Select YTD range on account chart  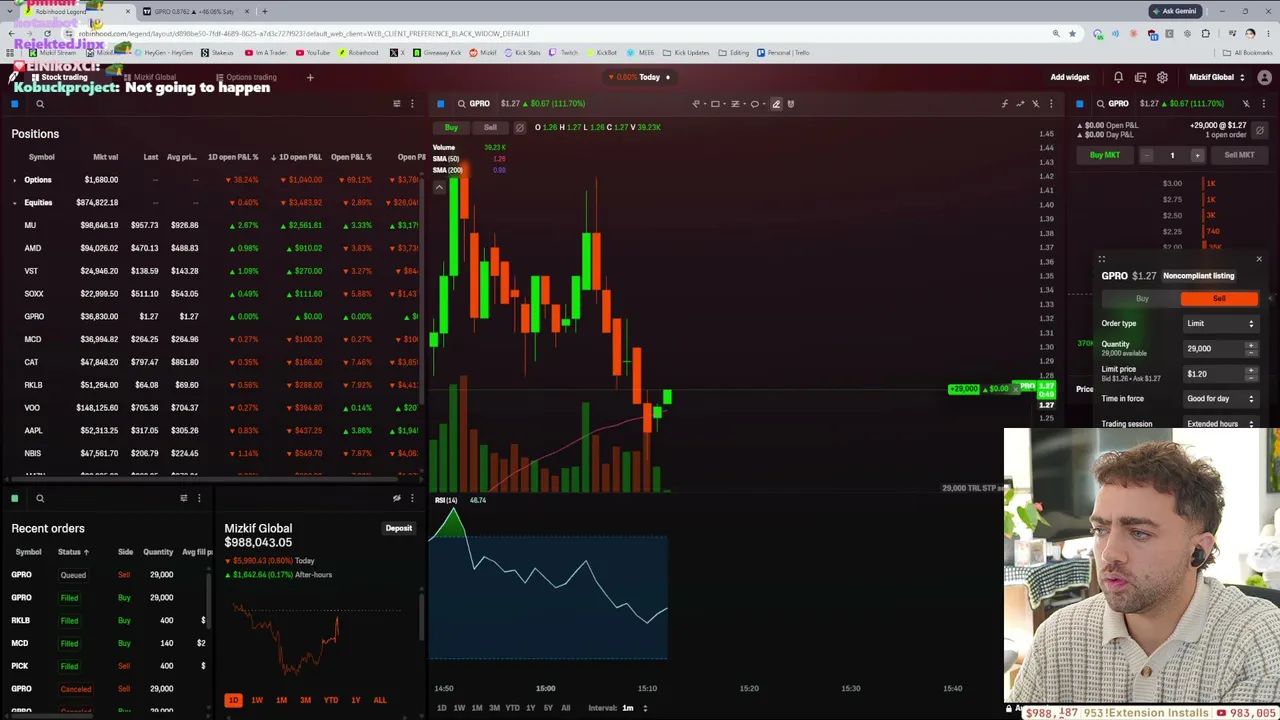(x=331, y=700)
